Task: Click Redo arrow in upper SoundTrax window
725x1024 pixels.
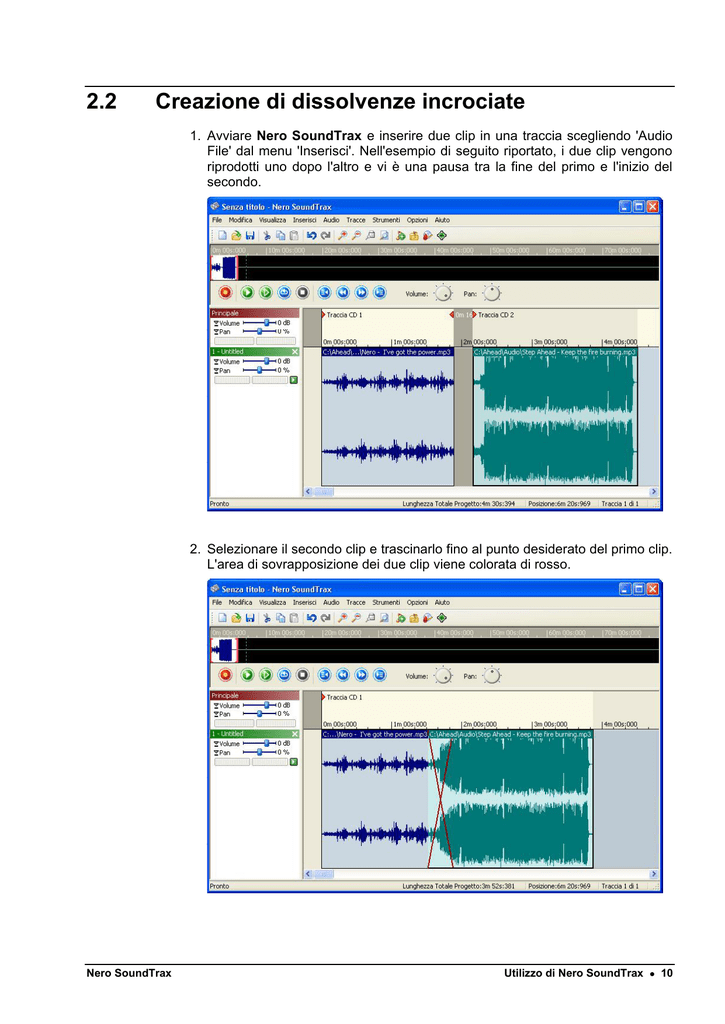Action: pyautogui.click(x=325, y=236)
